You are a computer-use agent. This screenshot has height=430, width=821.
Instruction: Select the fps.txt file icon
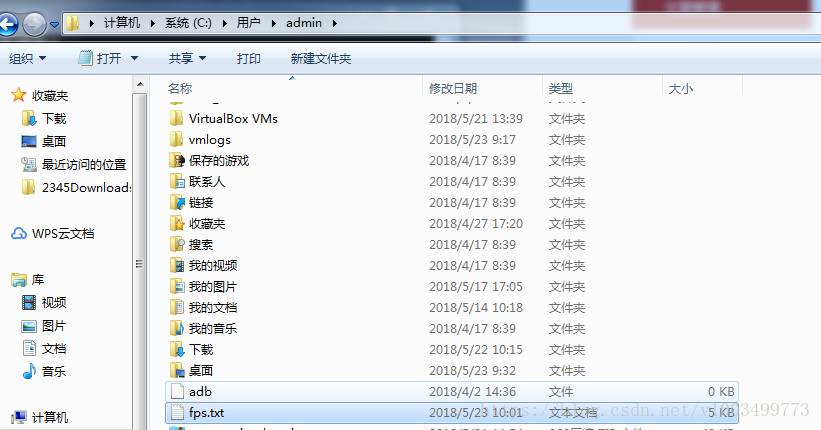(x=177, y=413)
